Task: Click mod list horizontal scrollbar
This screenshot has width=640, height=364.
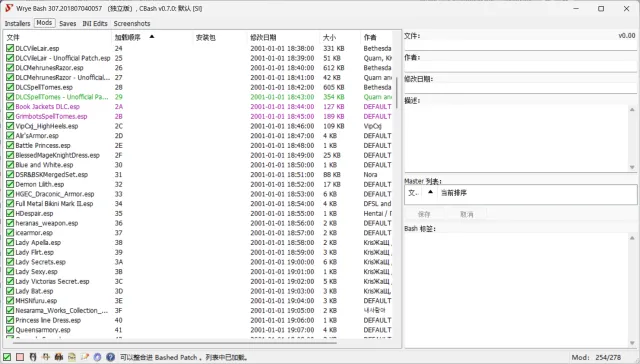Action: (175, 343)
